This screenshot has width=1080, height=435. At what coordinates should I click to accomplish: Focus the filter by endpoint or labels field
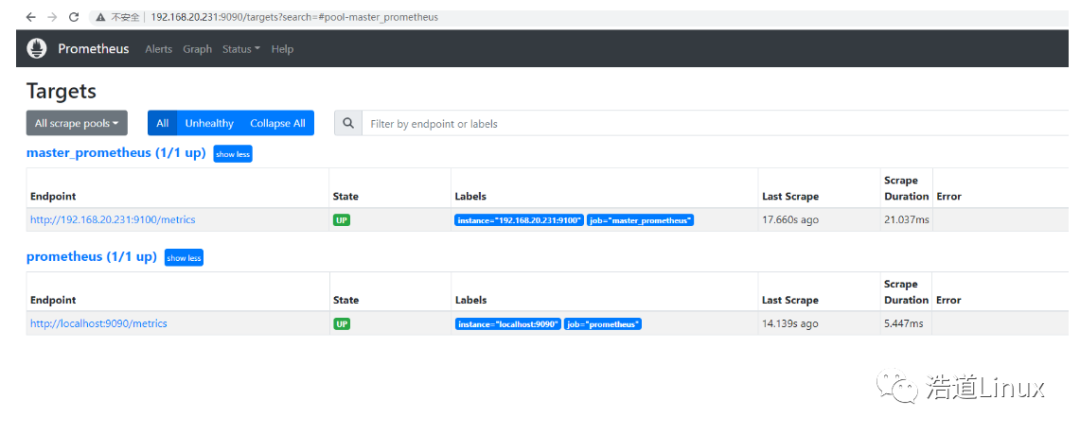click(700, 123)
